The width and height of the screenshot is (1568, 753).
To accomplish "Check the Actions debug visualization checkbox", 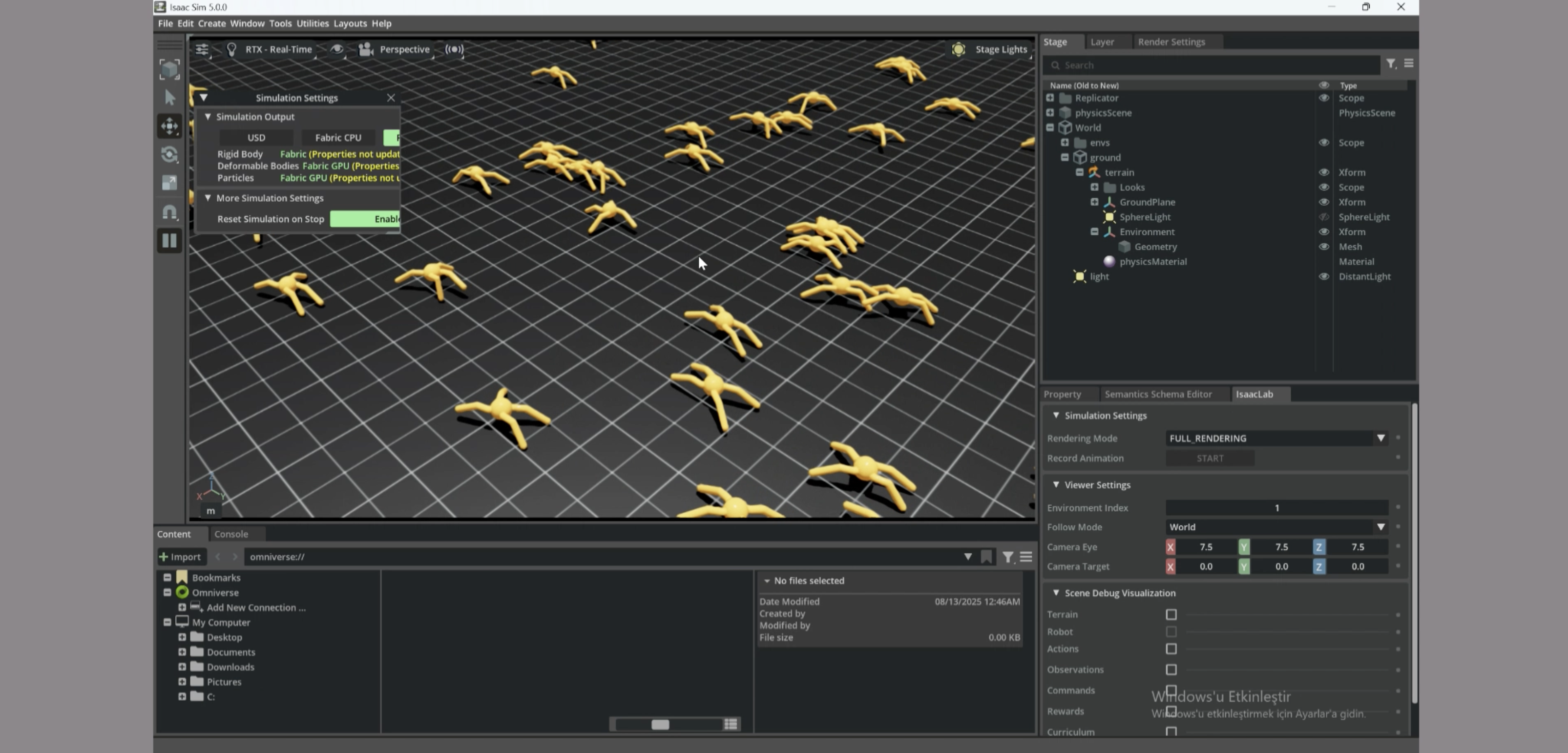I will tap(1171, 649).
